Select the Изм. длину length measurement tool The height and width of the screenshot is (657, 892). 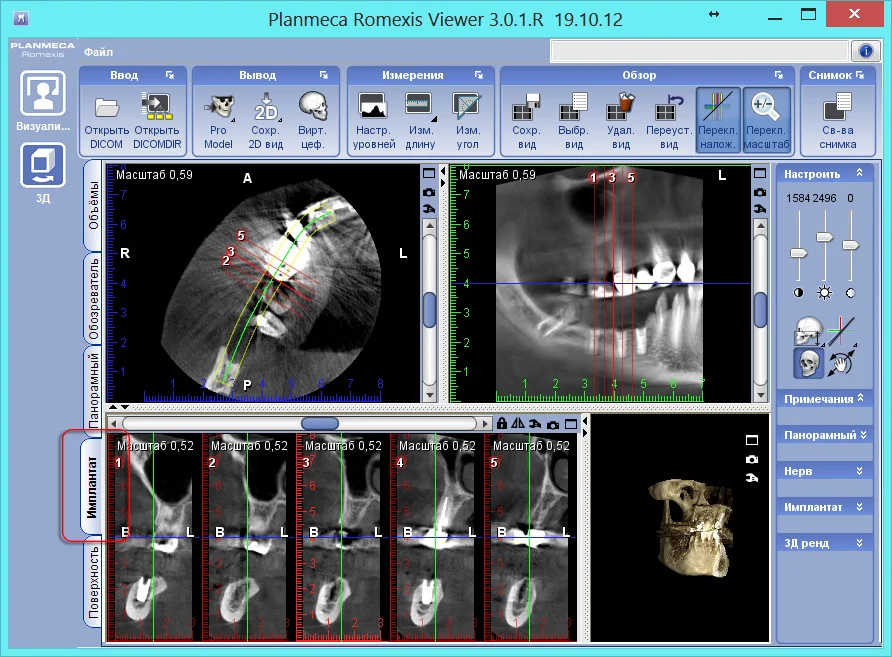click(417, 106)
